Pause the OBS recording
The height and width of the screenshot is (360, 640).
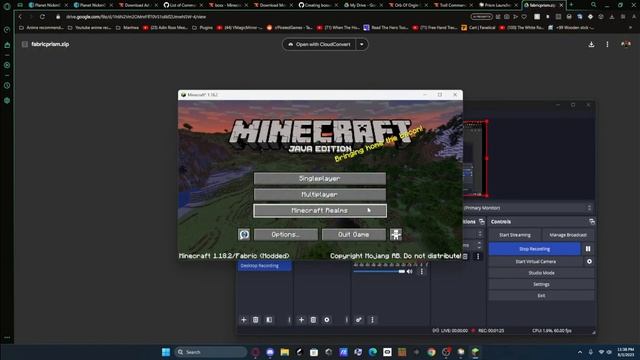[588, 249]
